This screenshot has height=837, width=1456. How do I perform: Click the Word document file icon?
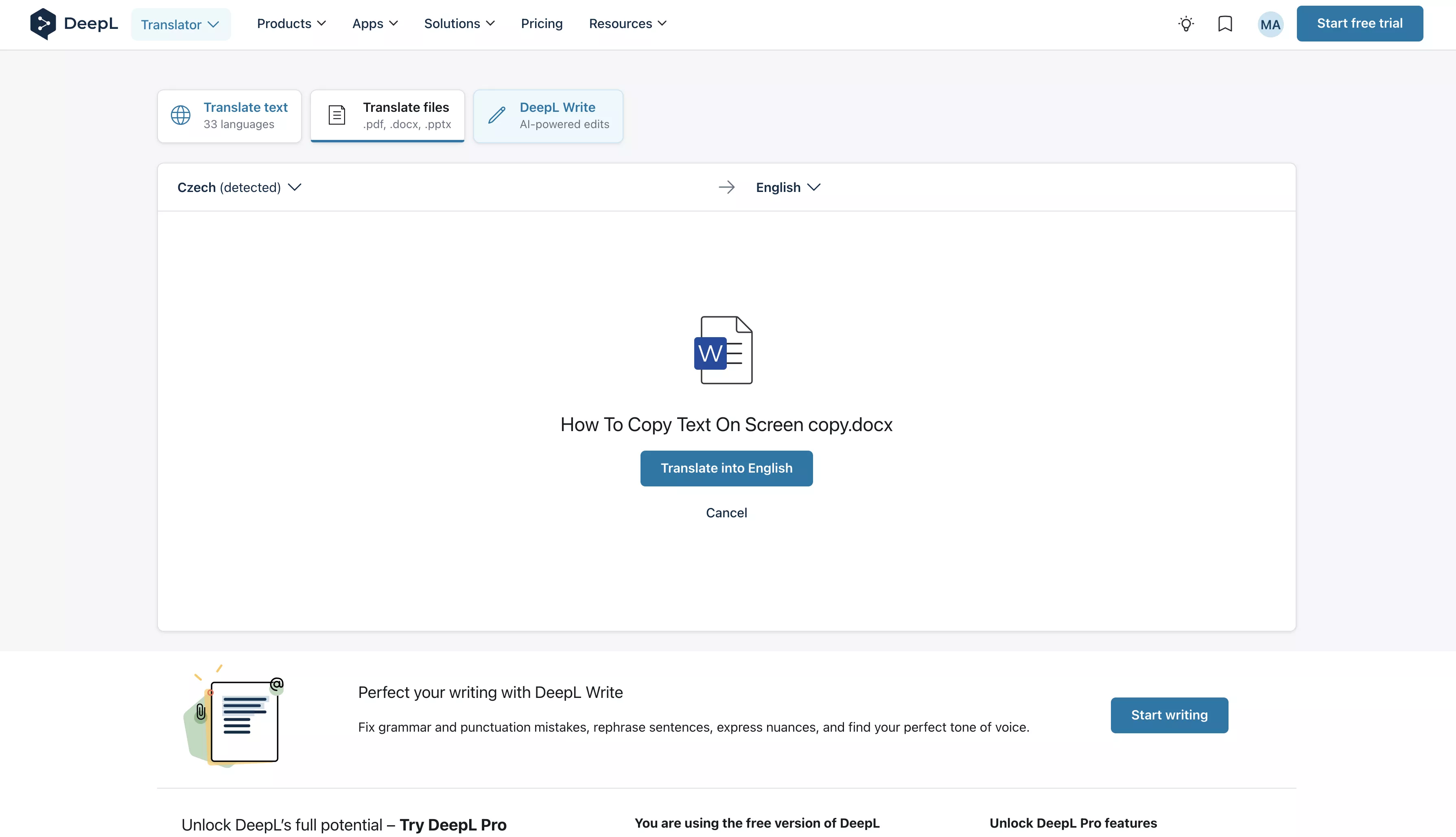(x=725, y=350)
